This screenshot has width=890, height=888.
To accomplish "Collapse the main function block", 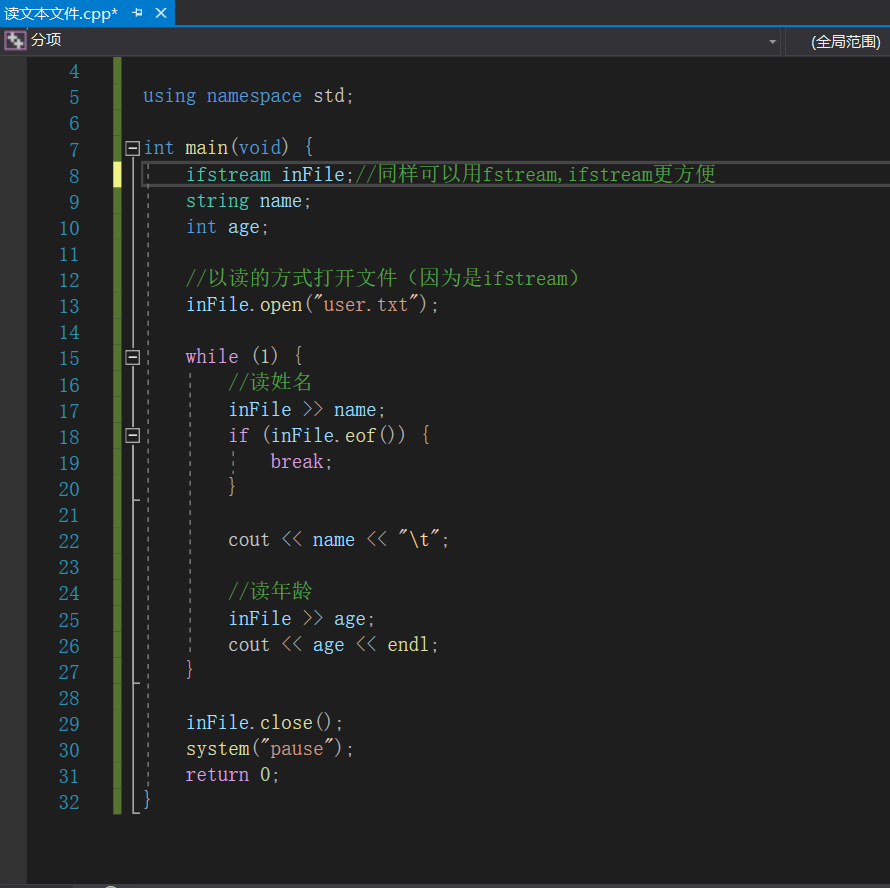I will coord(132,148).
